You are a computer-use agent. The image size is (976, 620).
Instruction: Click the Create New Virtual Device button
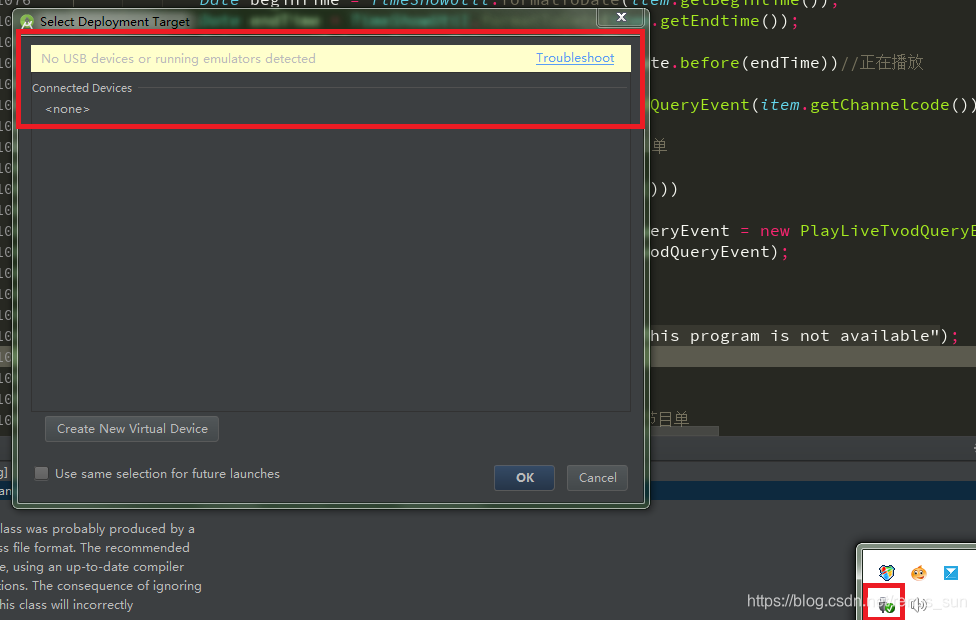[x=132, y=429]
